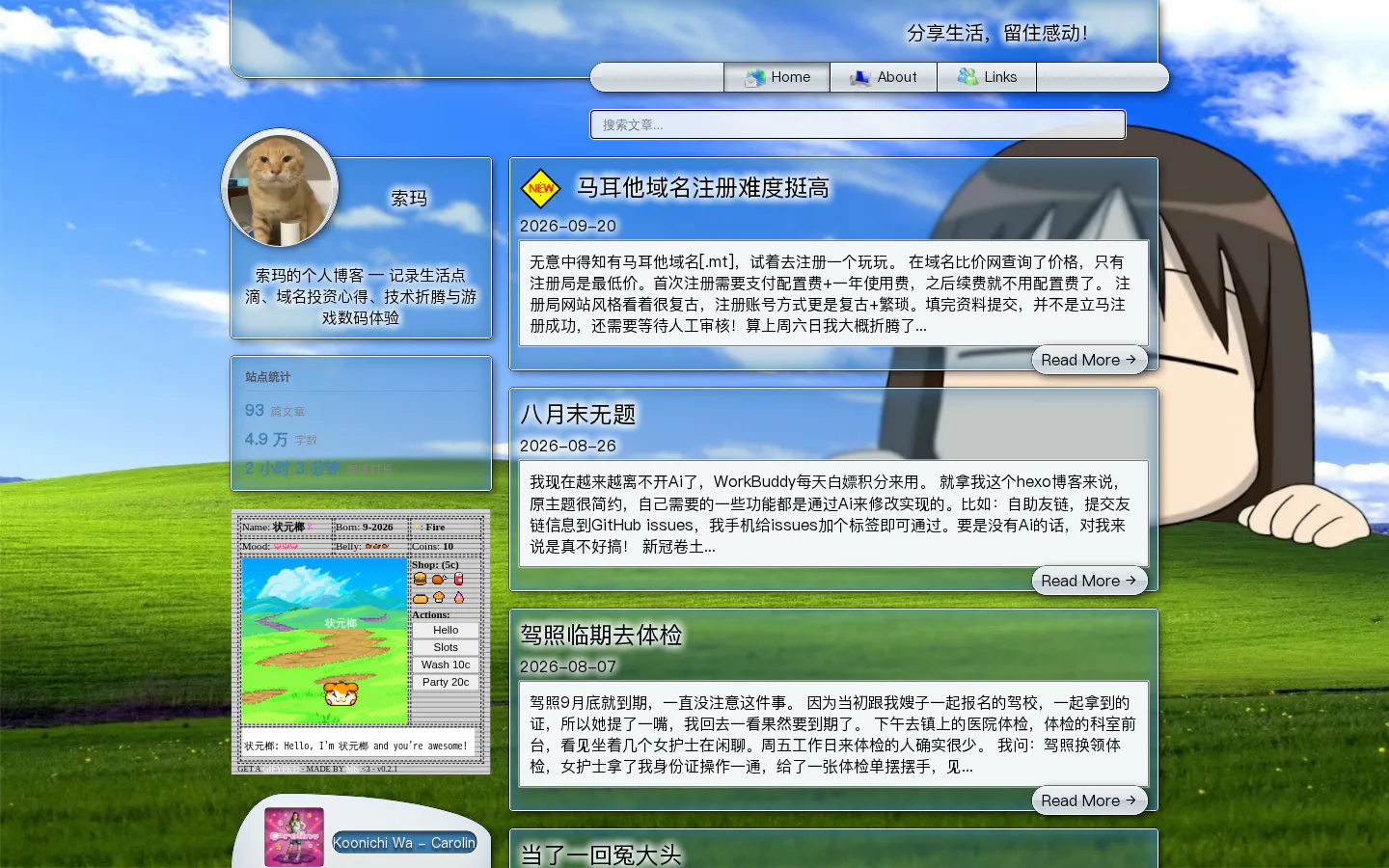Click the Party 20c action button
The height and width of the screenshot is (868, 1389).
(446, 682)
